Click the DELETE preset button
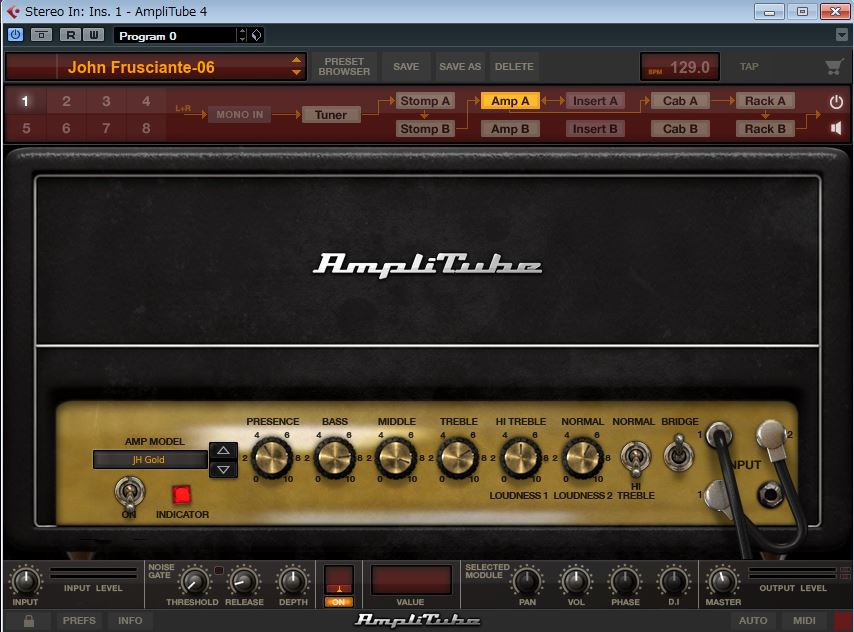Viewport: 854px width, 632px height. [514, 66]
